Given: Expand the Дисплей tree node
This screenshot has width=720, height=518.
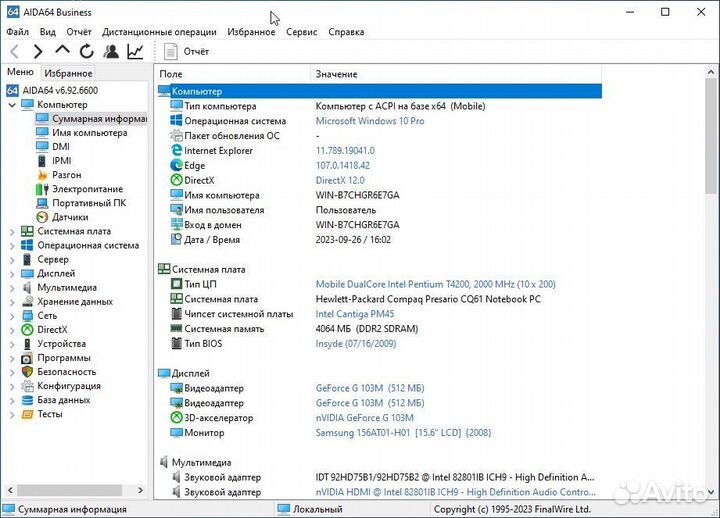Looking at the screenshot, I should [x=12, y=274].
